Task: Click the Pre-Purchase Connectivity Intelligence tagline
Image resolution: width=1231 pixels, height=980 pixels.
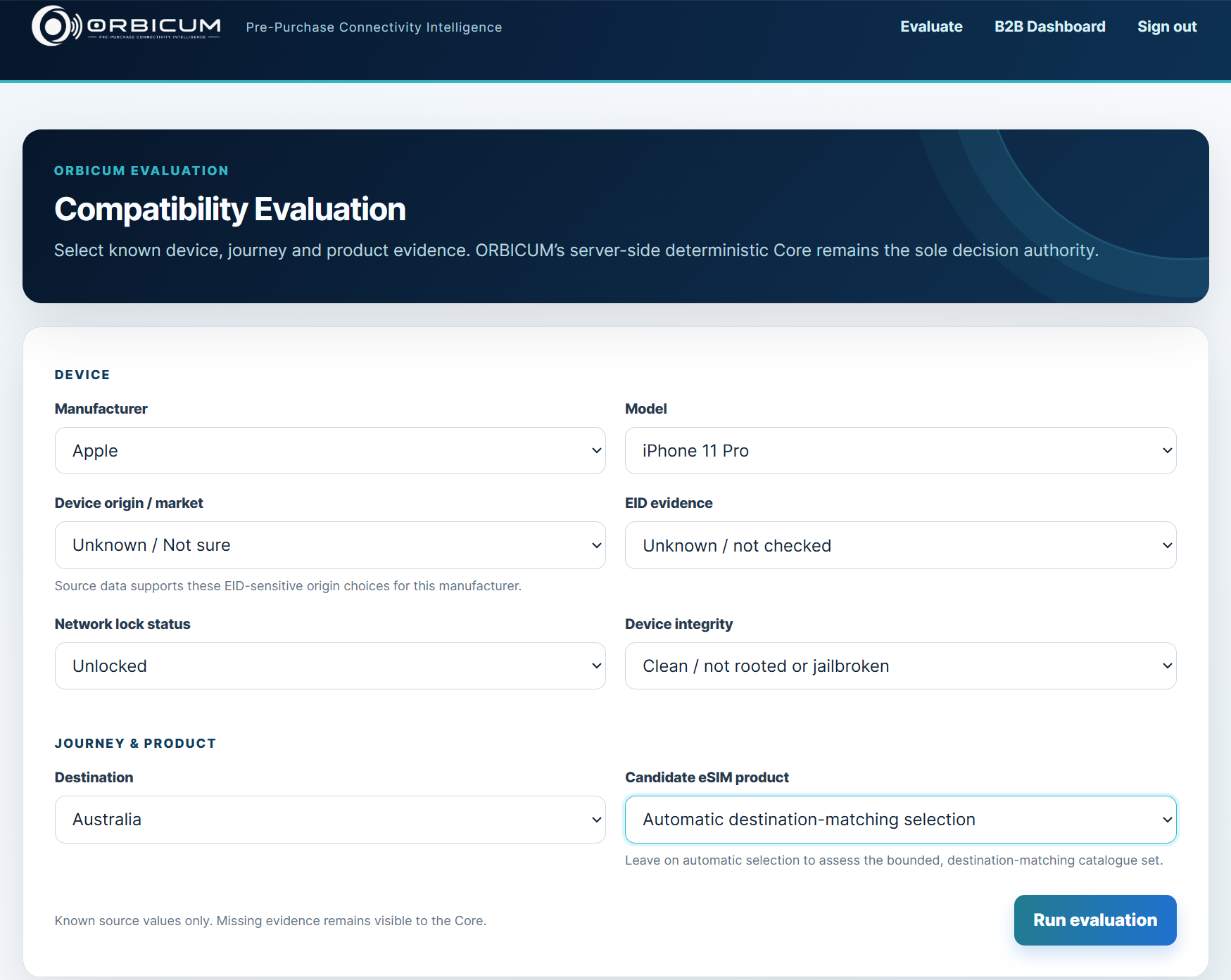Action: coord(374,27)
